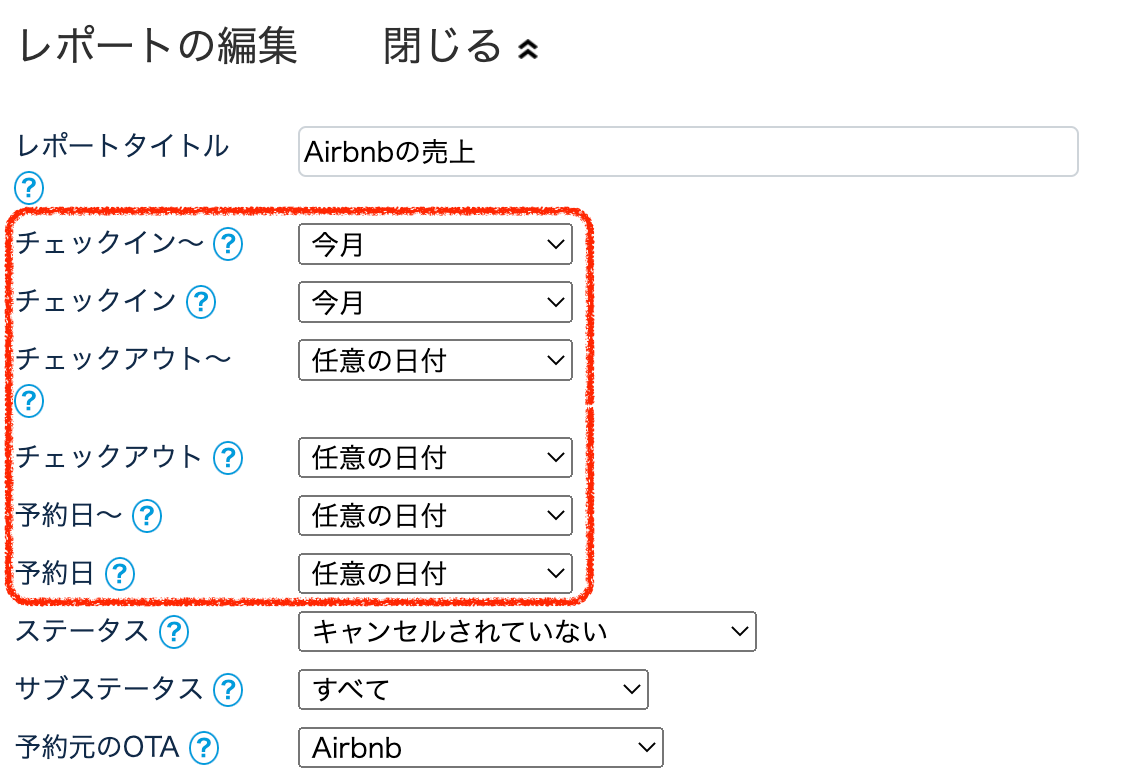Click help icon below チェックアウト〜 label
This screenshot has width=1124, height=776.
tap(29, 400)
